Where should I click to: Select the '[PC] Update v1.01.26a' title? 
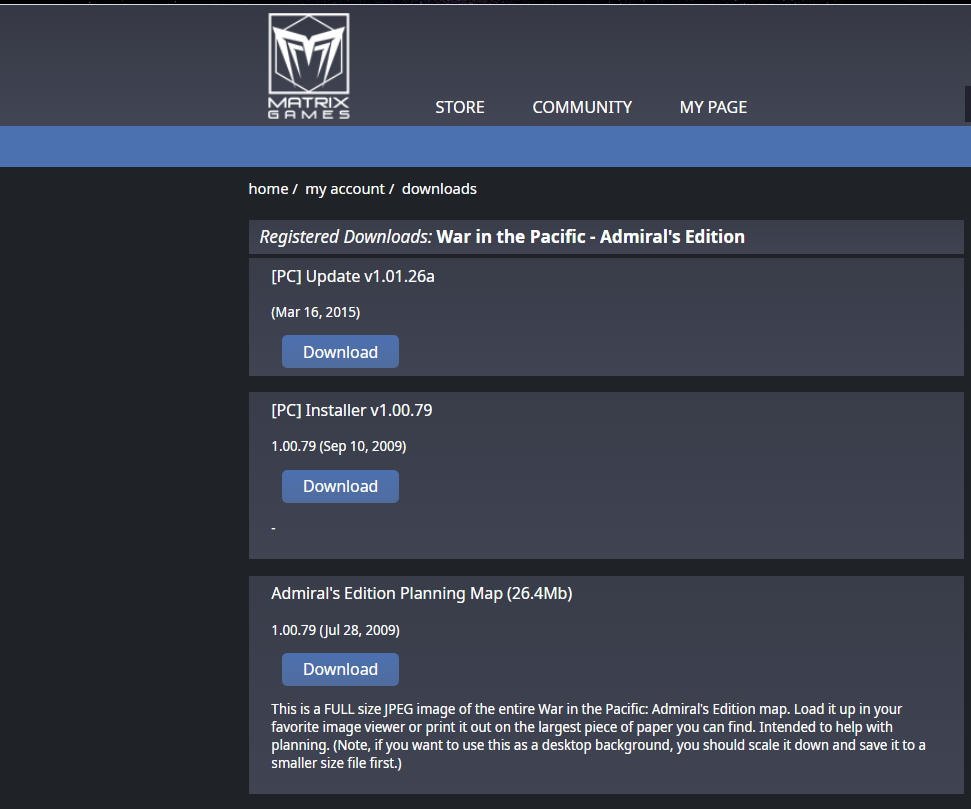pos(352,276)
